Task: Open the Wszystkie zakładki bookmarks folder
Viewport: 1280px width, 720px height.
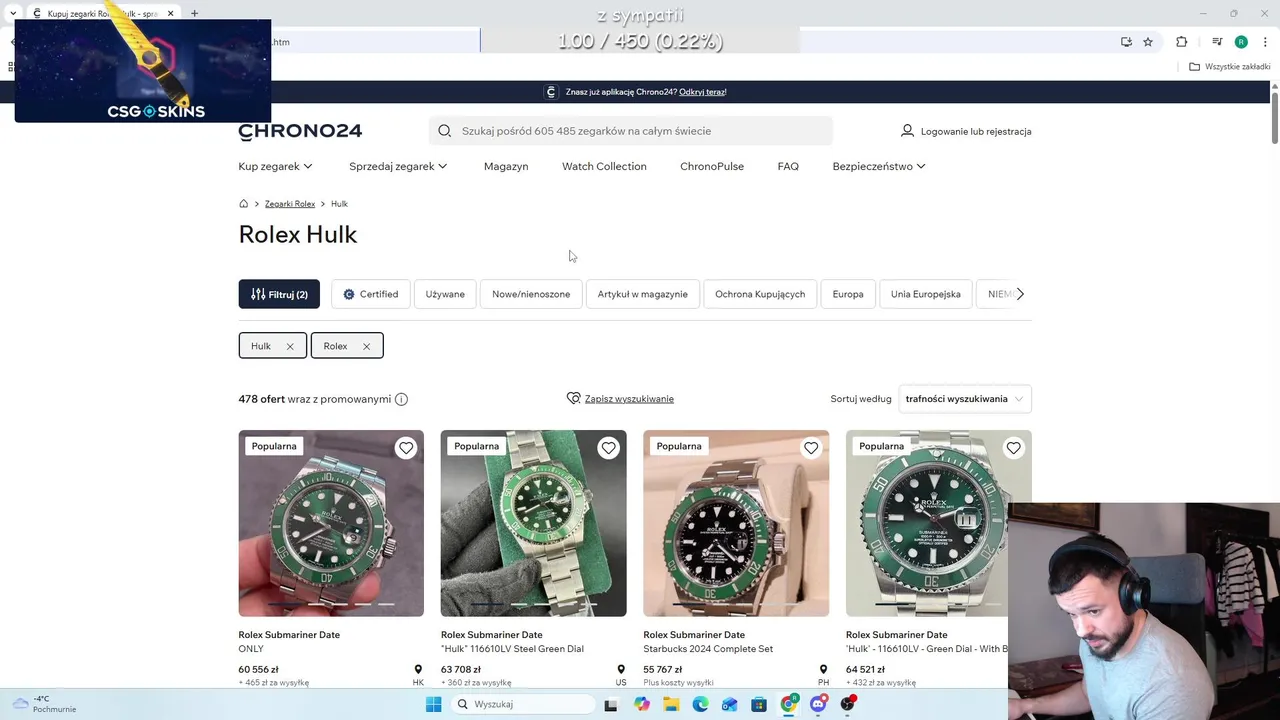Action: pyautogui.click(x=1229, y=67)
